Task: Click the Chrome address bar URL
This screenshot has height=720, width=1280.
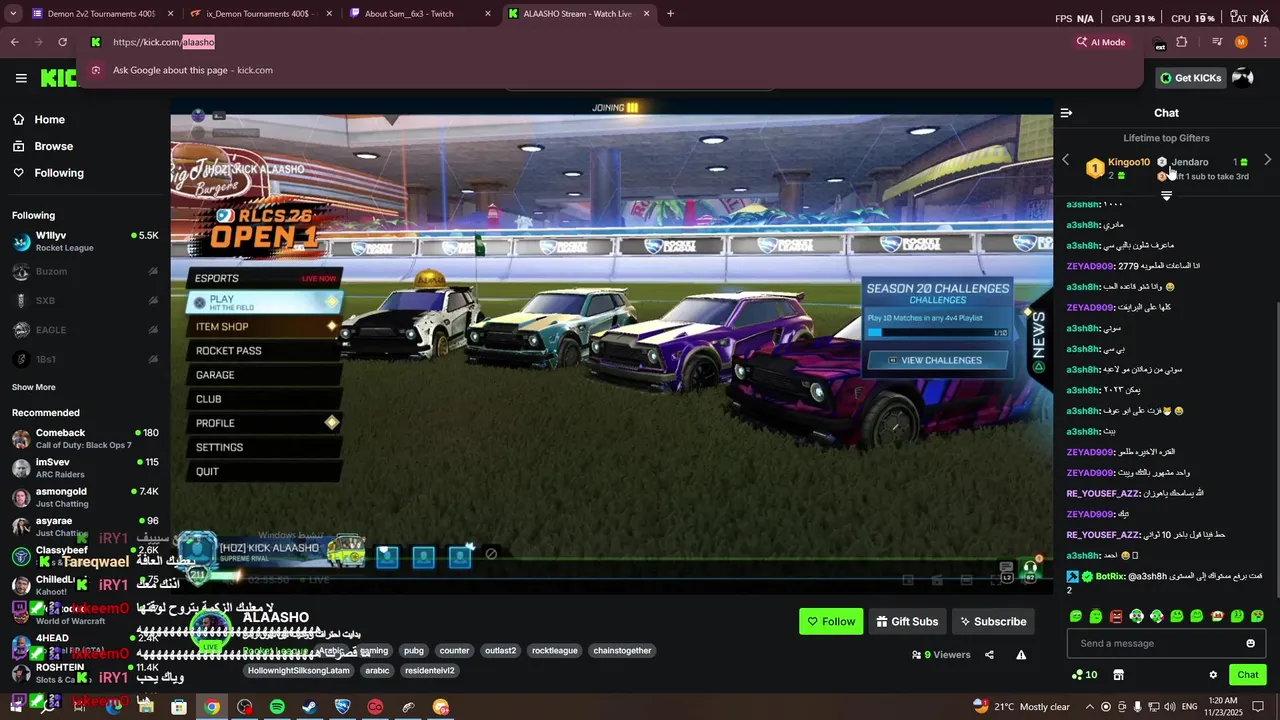Action: [164, 42]
